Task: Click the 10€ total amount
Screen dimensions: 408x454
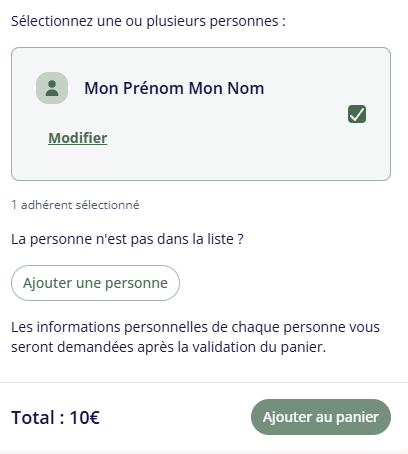Action: (x=85, y=417)
